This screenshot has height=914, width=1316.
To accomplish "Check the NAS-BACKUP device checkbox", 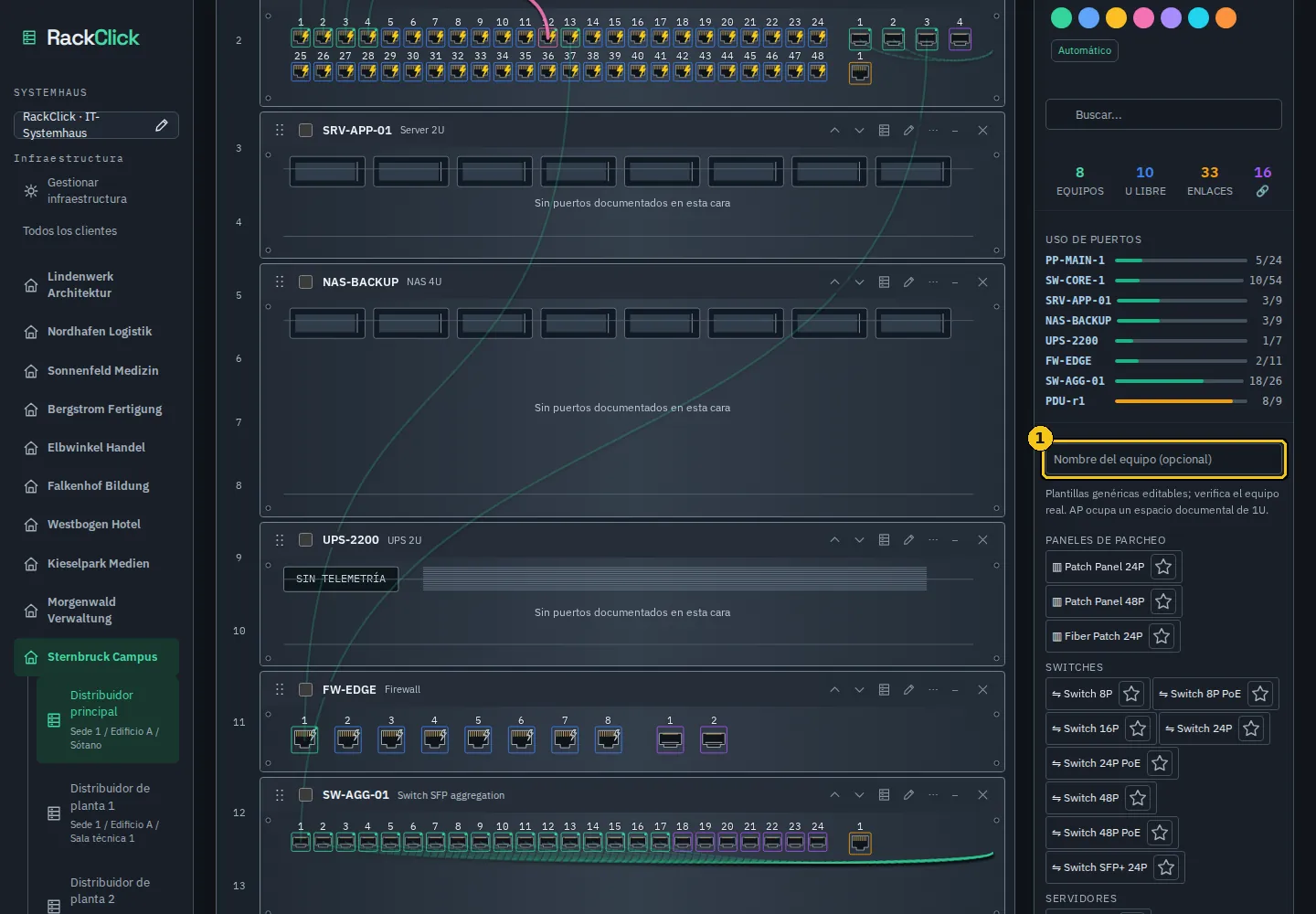I will click(306, 282).
